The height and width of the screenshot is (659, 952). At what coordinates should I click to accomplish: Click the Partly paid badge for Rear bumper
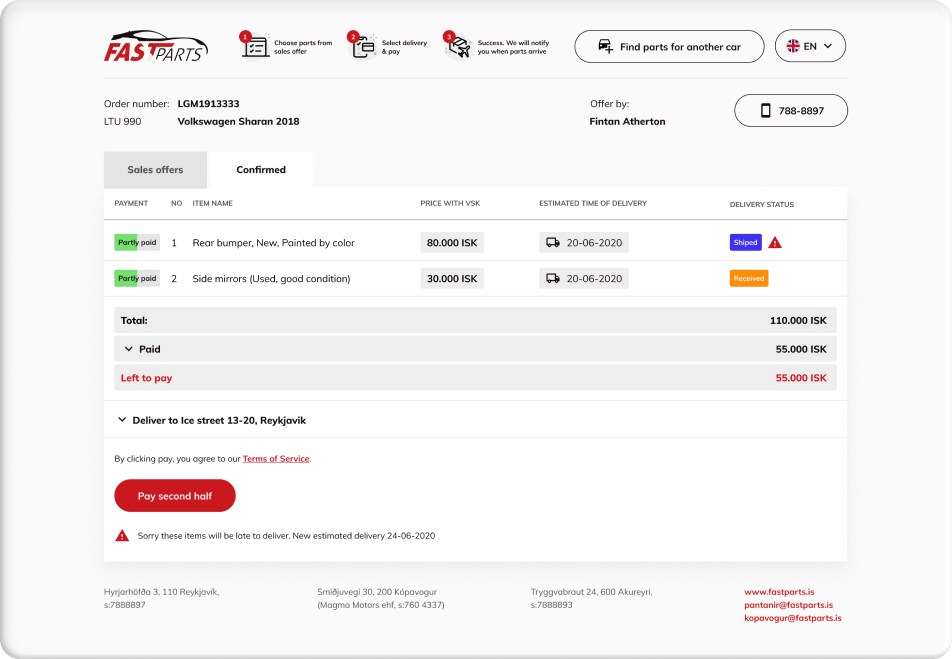pyautogui.click(x=137, y=243)
